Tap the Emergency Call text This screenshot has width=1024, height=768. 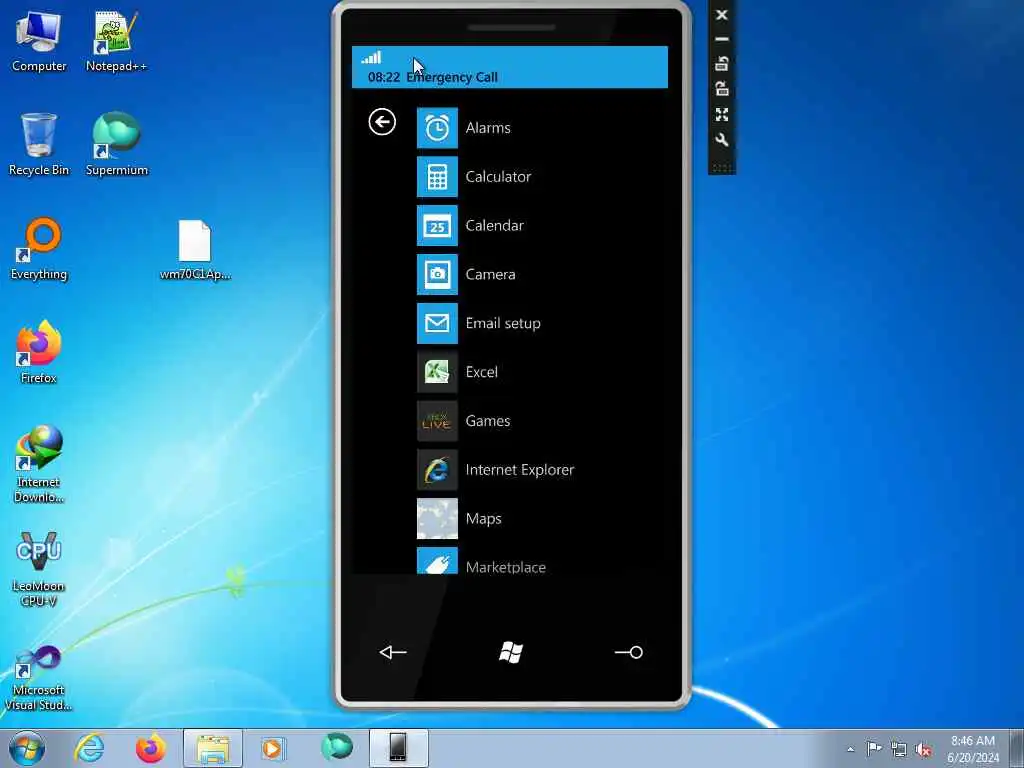coord(452,77)
